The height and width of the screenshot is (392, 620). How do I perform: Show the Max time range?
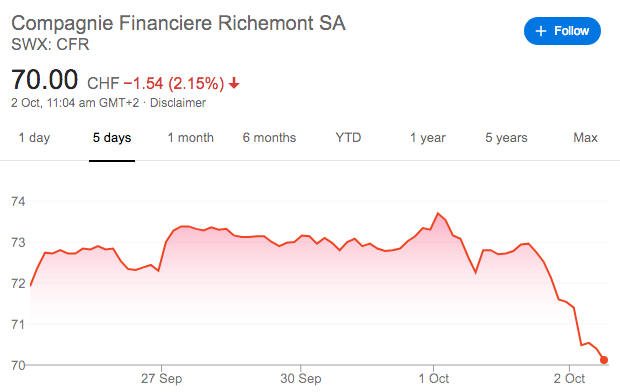click(586, 138)
